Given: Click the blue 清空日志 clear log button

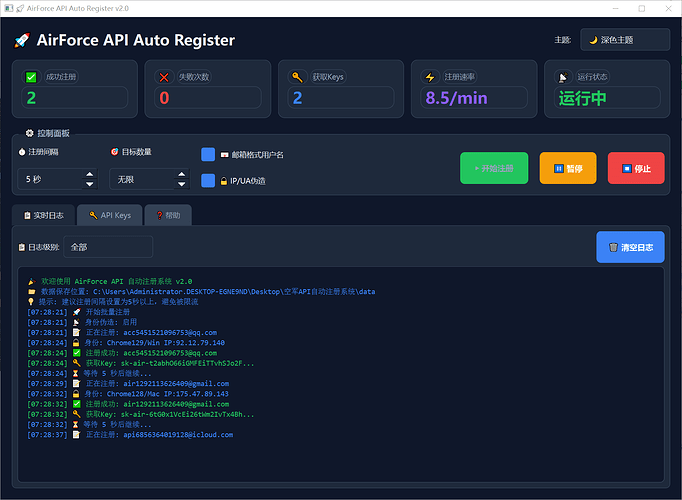Looking at the screenshot, I should tap(630, 247).
